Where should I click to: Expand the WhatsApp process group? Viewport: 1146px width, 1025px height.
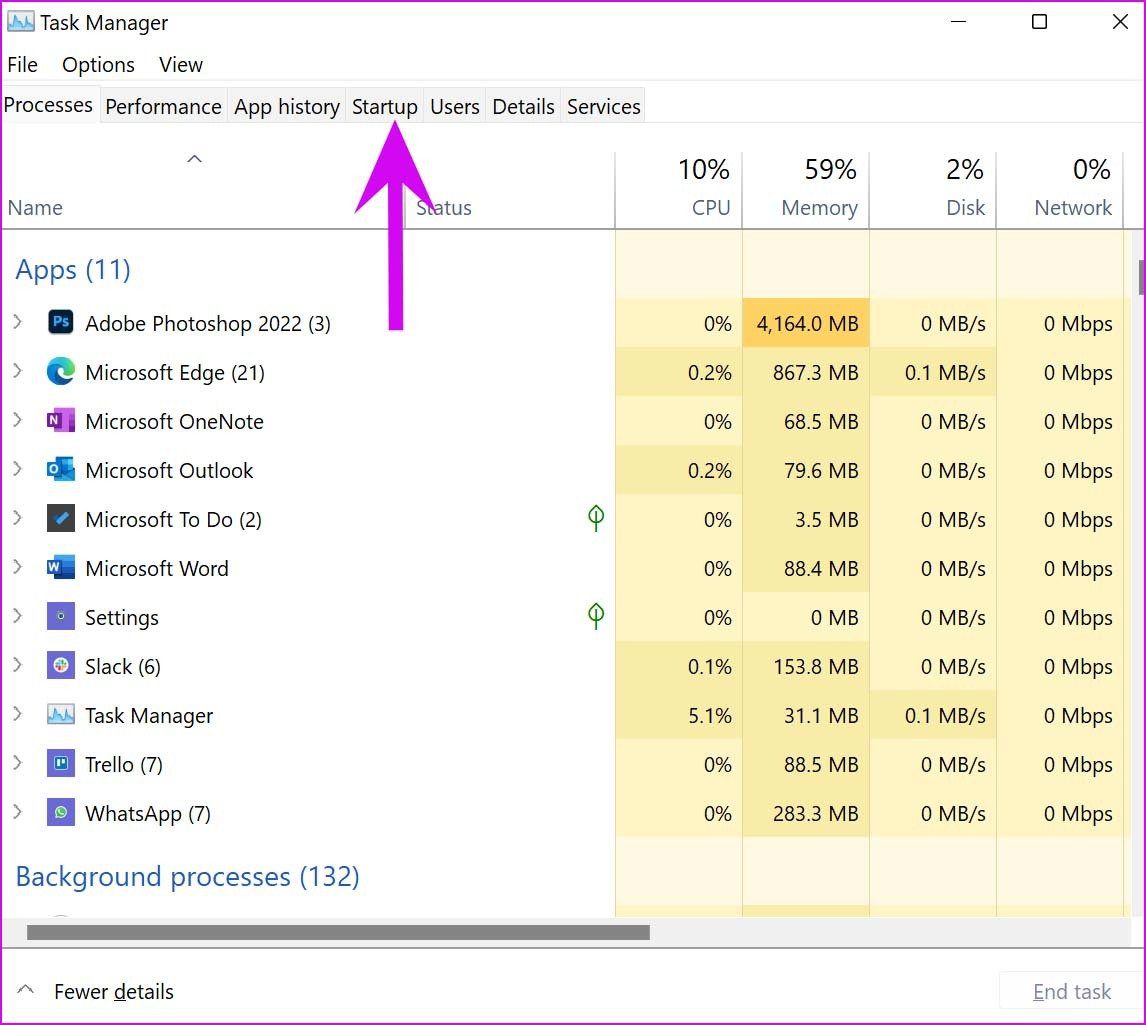18,812
